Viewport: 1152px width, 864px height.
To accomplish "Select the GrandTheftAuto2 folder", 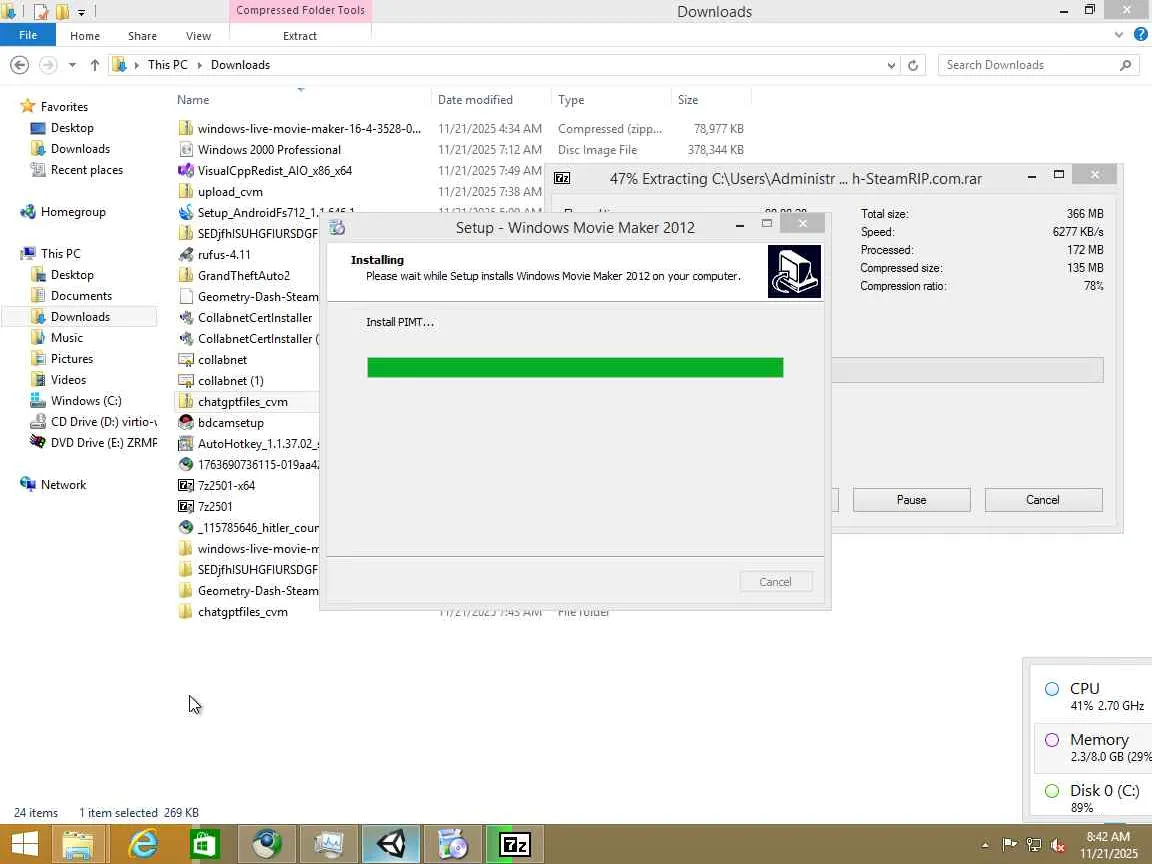I will pos(243,276).
